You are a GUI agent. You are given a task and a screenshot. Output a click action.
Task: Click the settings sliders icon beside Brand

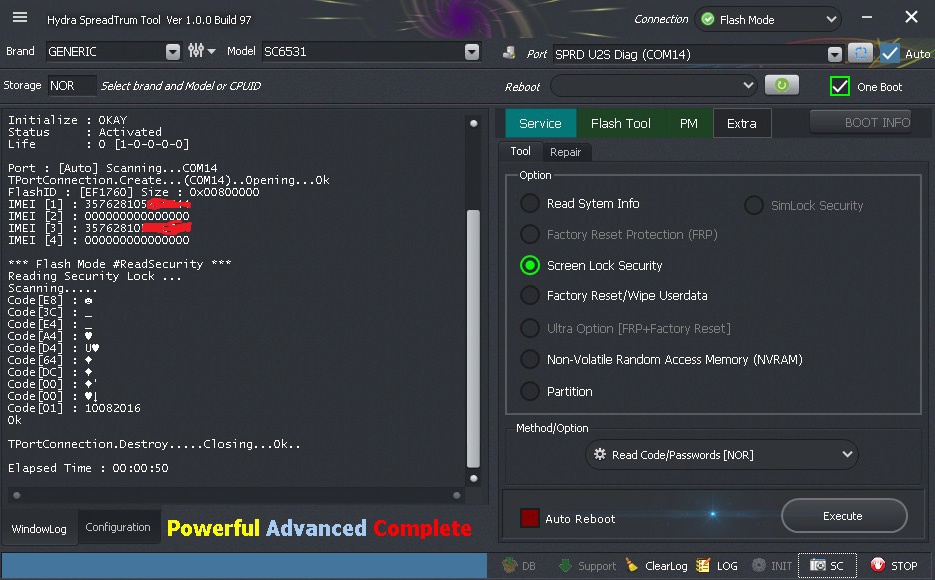tap(196, 51)
